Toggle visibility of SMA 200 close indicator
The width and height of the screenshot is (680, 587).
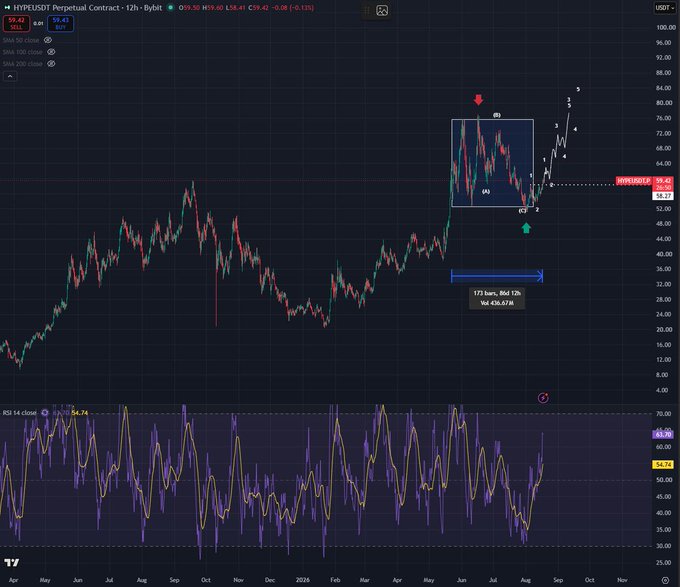coord(51,64)
